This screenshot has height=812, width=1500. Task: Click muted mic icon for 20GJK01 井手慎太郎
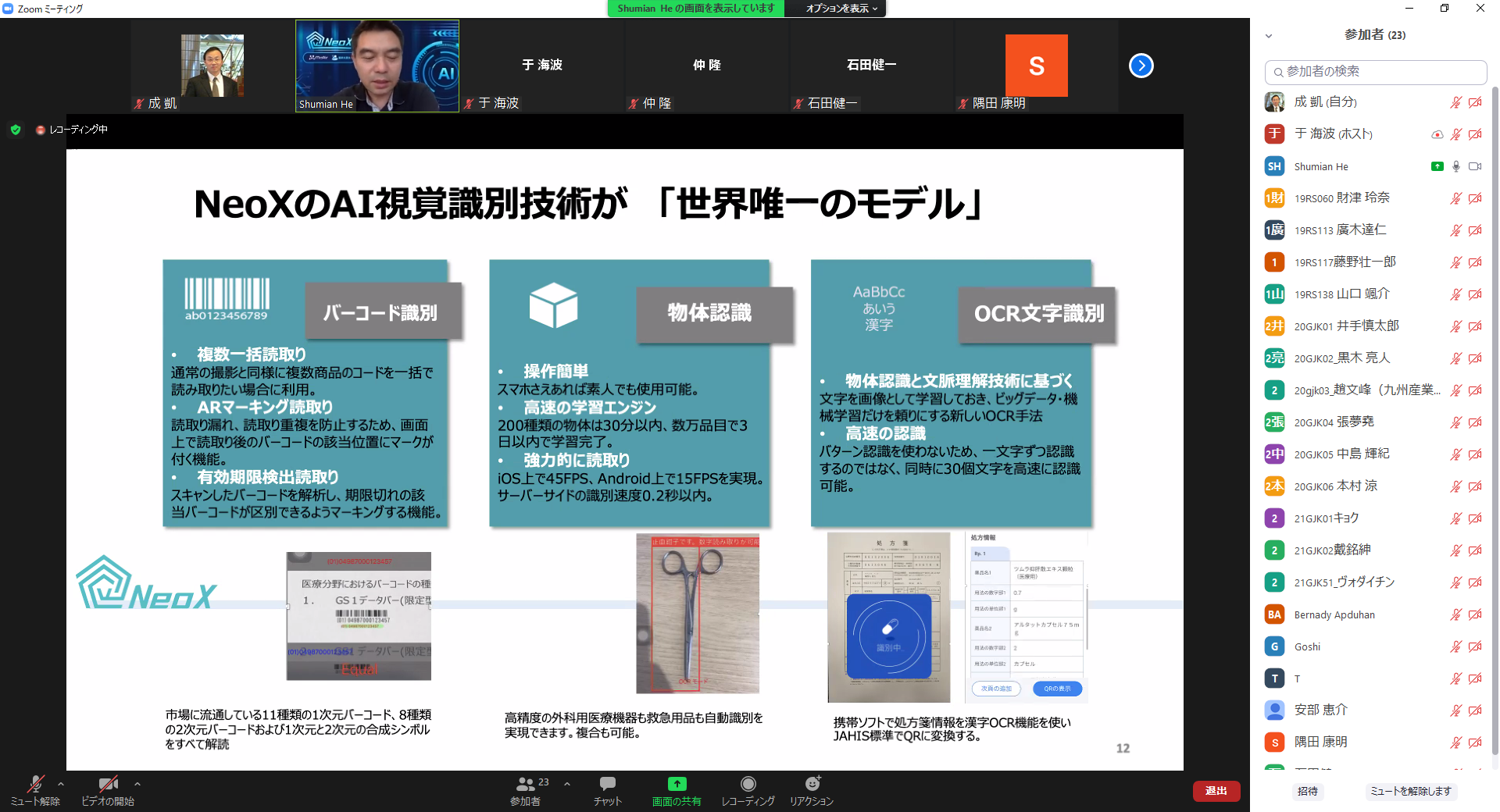(x=1456, y=326)
